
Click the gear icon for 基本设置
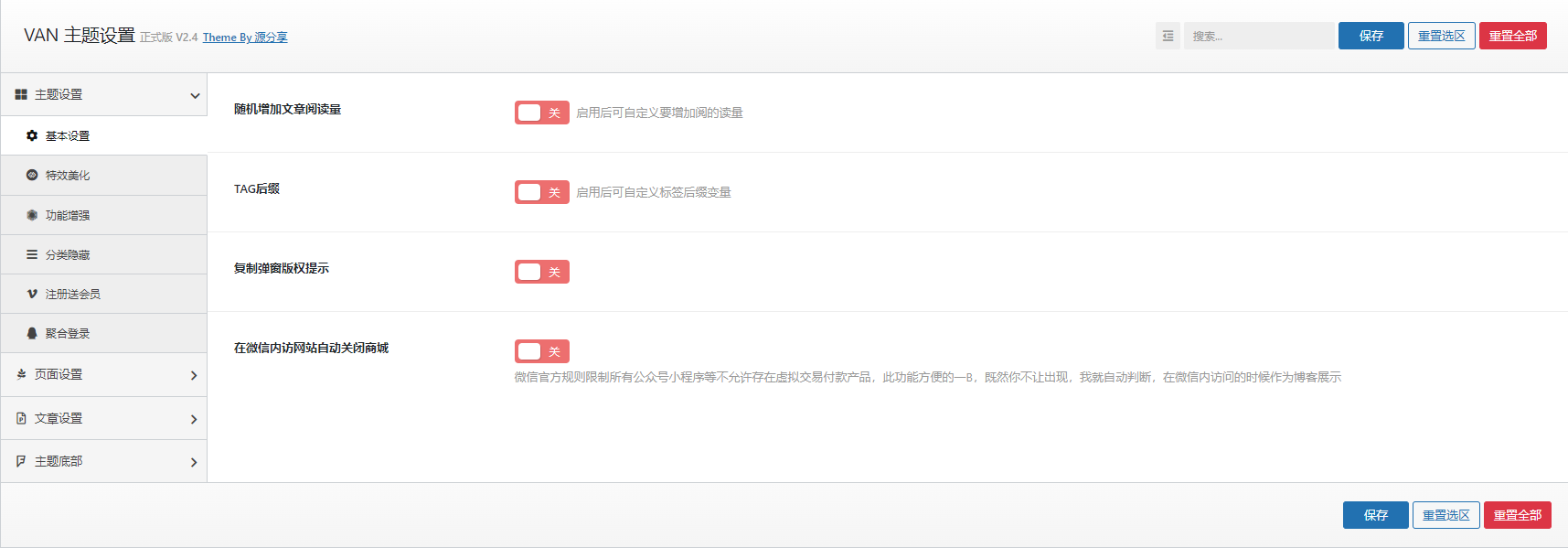(32, 135)
